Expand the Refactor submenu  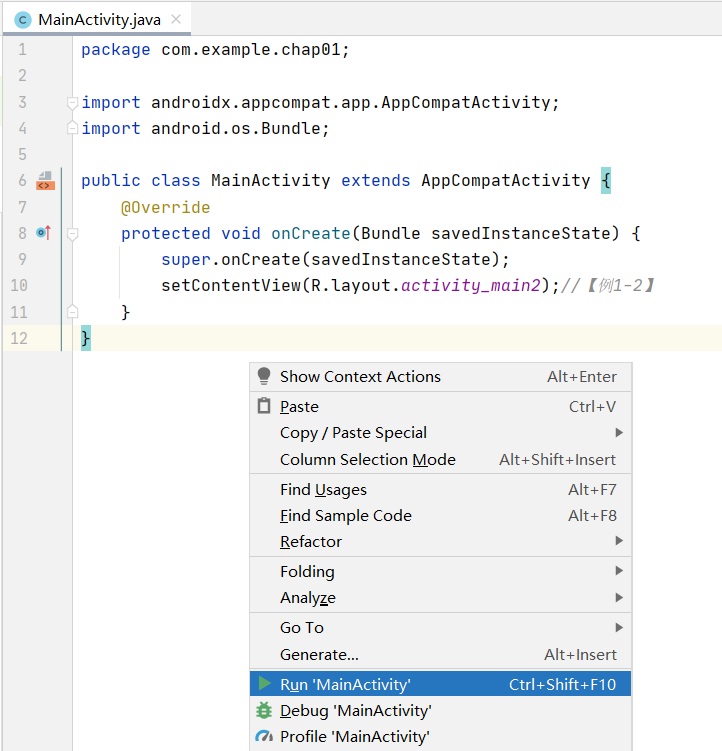point(619,541)
